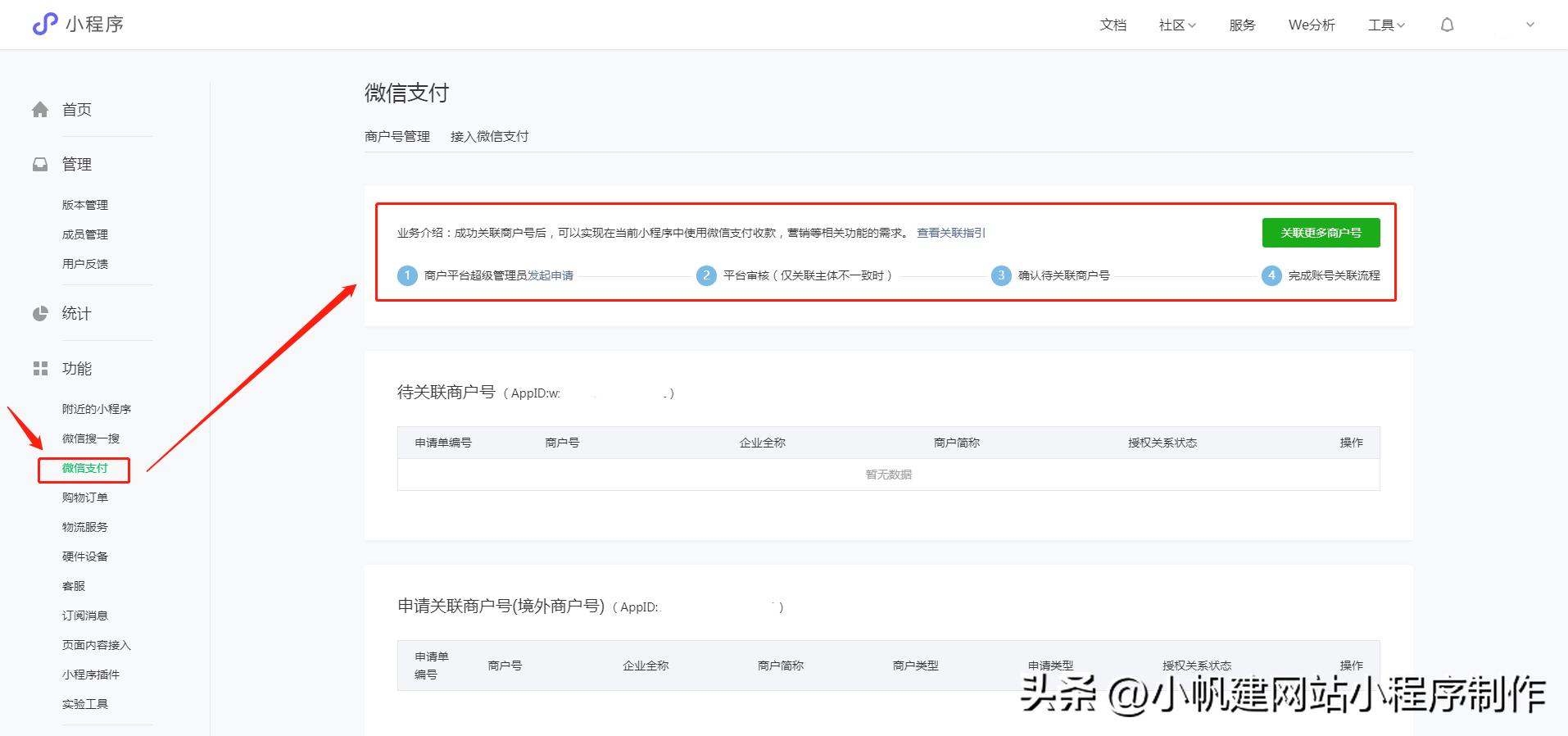
Task: Open 文档 in the top navigation
Action: click(1113, 25)
